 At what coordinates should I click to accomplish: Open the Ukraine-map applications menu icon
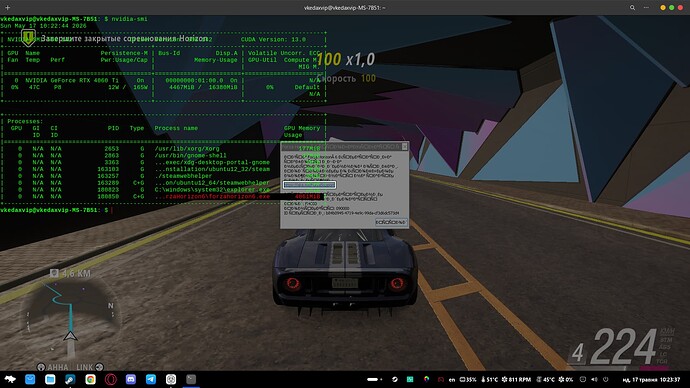click(x=10, y=379)
